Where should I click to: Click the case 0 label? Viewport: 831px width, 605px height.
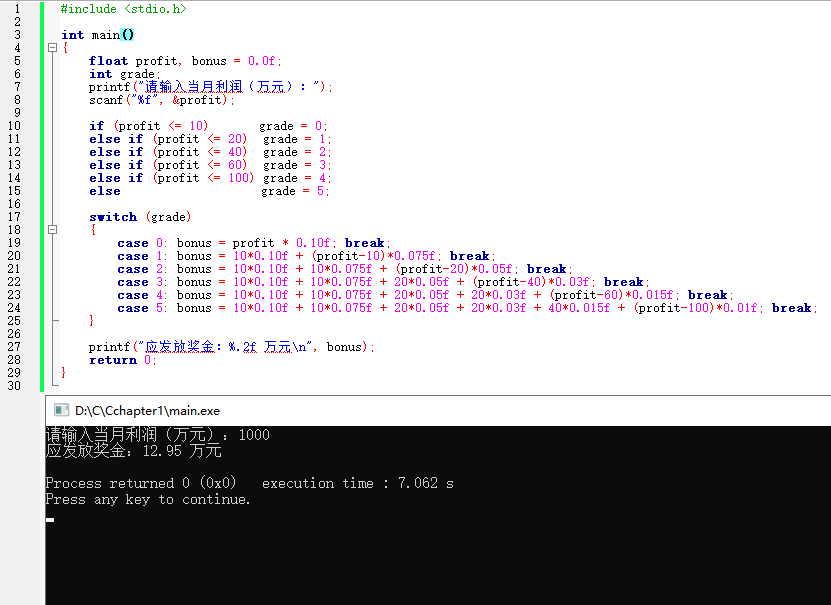point(142,243)
